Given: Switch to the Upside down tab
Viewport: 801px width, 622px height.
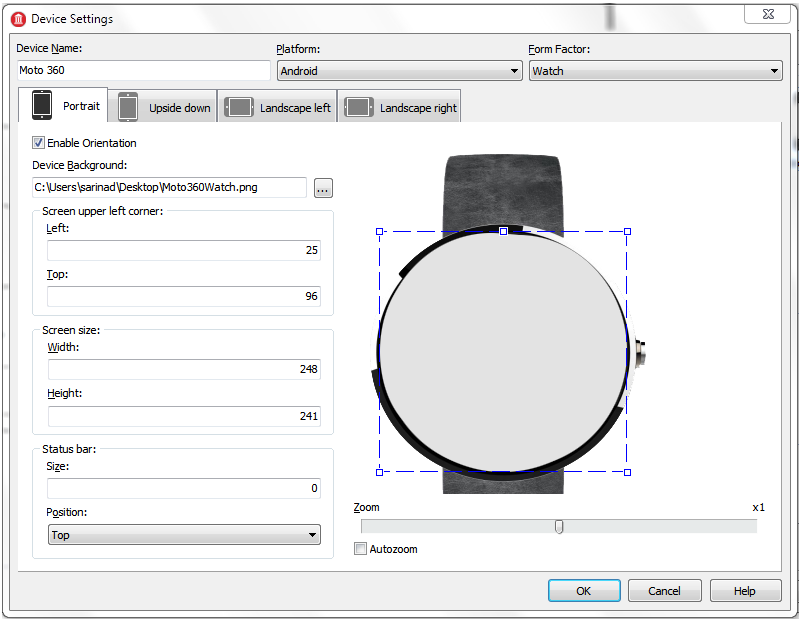Looking at the screenshot, I should 179,108.
